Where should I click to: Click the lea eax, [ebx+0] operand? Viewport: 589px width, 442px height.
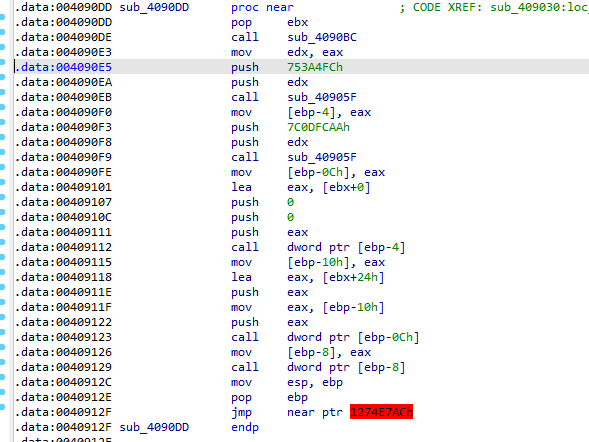[x=329, y=187]
